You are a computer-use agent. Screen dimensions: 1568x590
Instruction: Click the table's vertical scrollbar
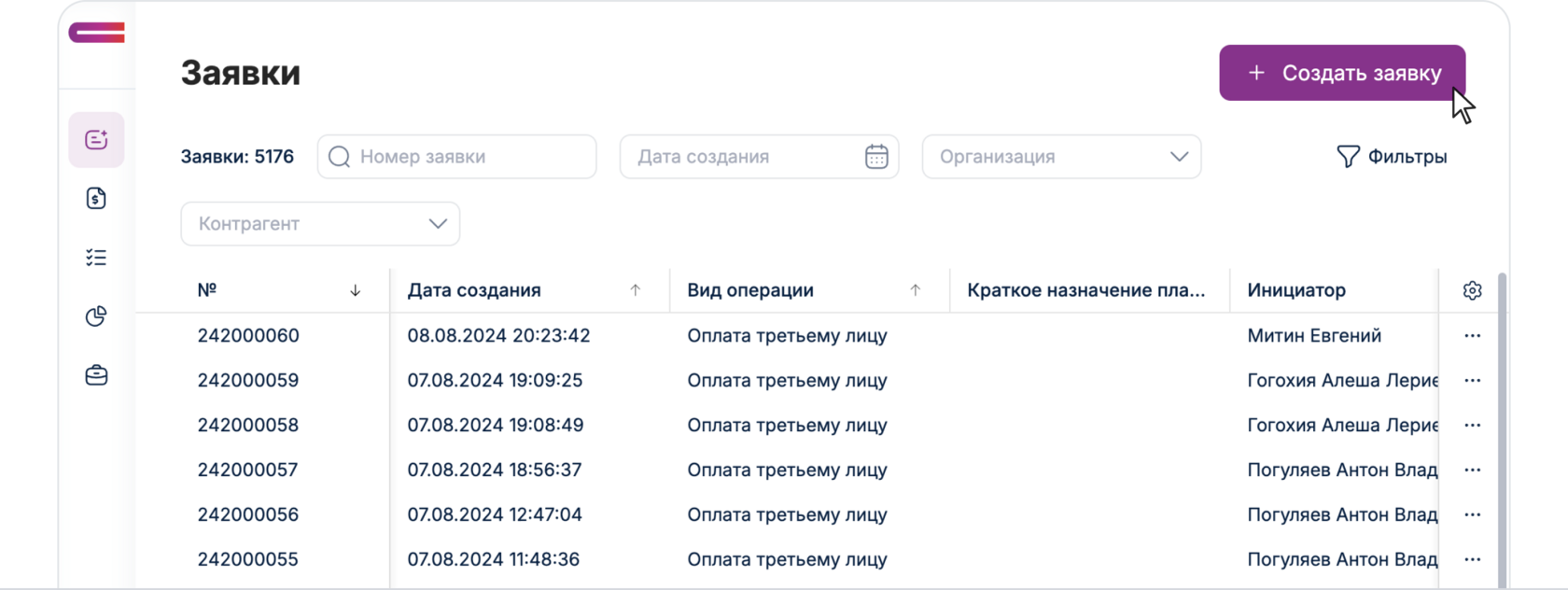coord(1501,420)
